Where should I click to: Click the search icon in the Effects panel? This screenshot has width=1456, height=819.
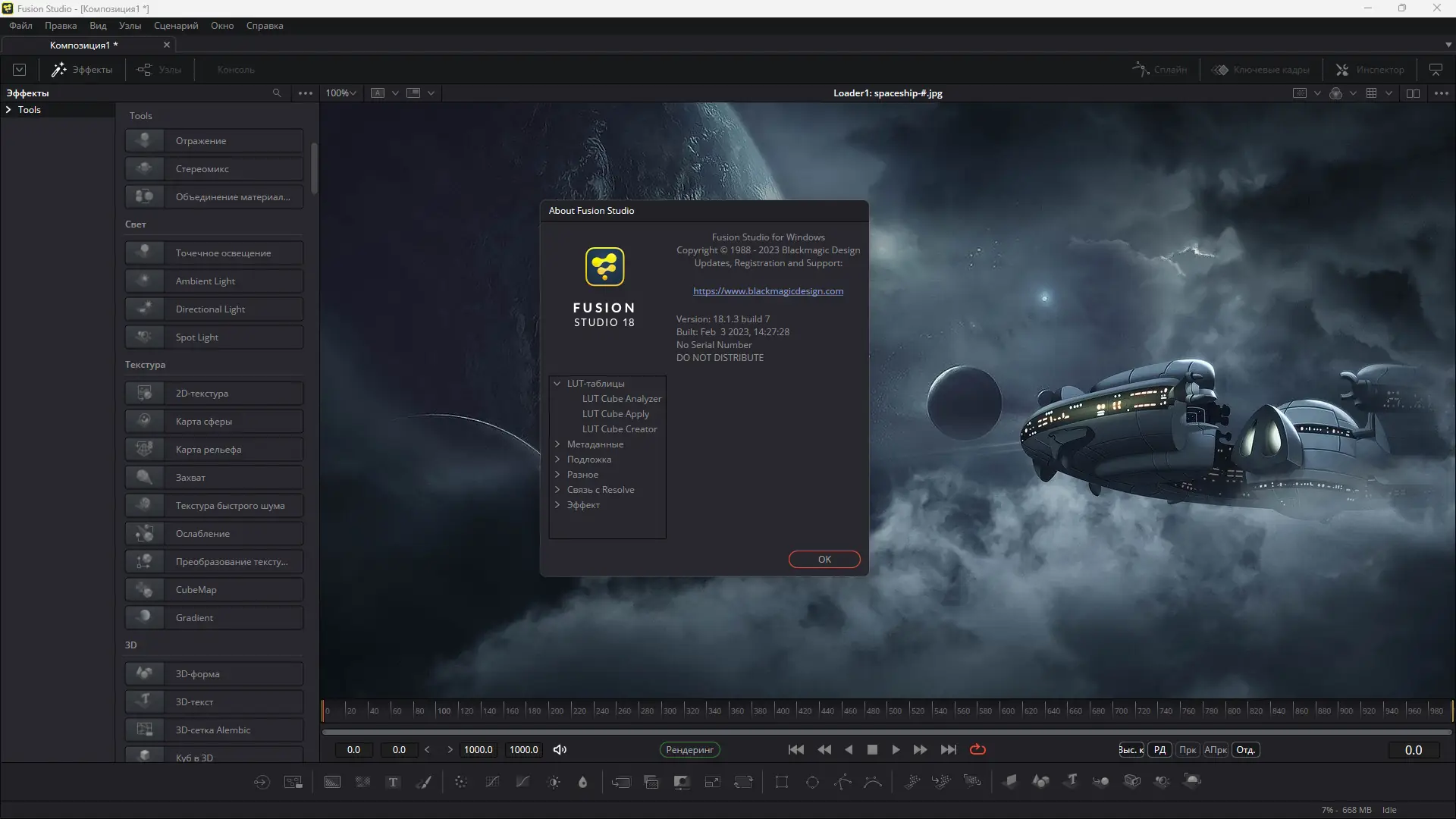pos(277,93)
